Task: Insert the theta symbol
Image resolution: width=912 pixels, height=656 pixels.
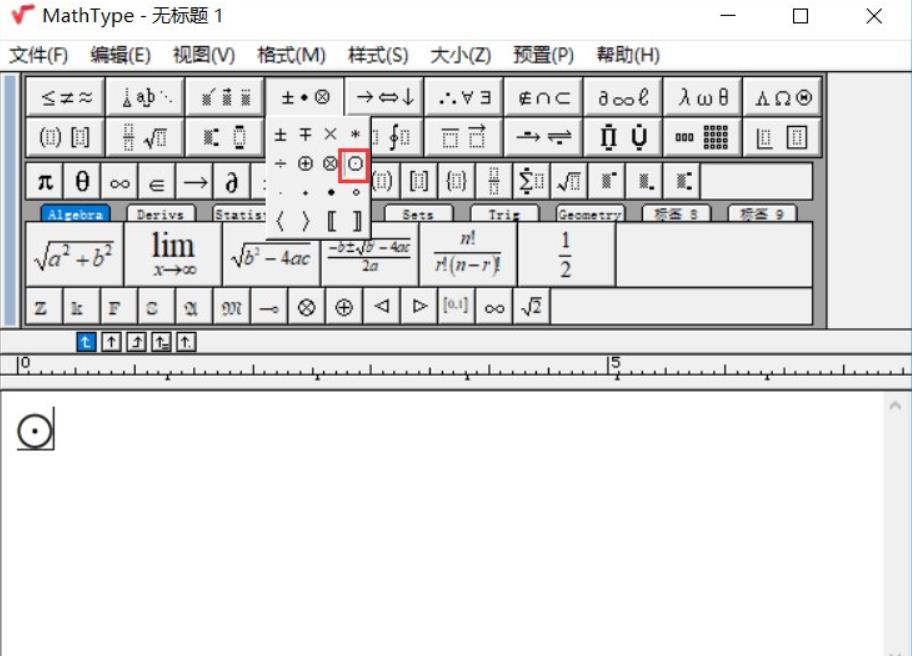Action: (x=82, y=182)
